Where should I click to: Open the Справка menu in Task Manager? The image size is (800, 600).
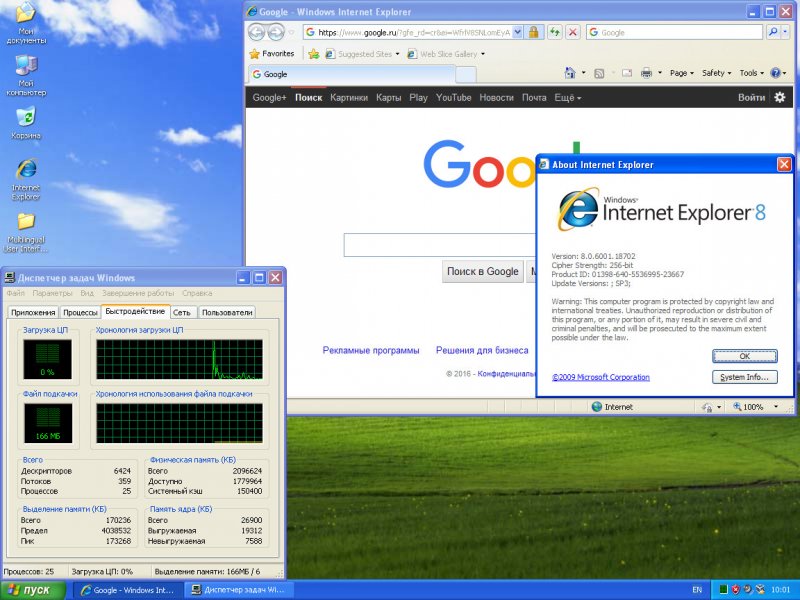point(197,293)
